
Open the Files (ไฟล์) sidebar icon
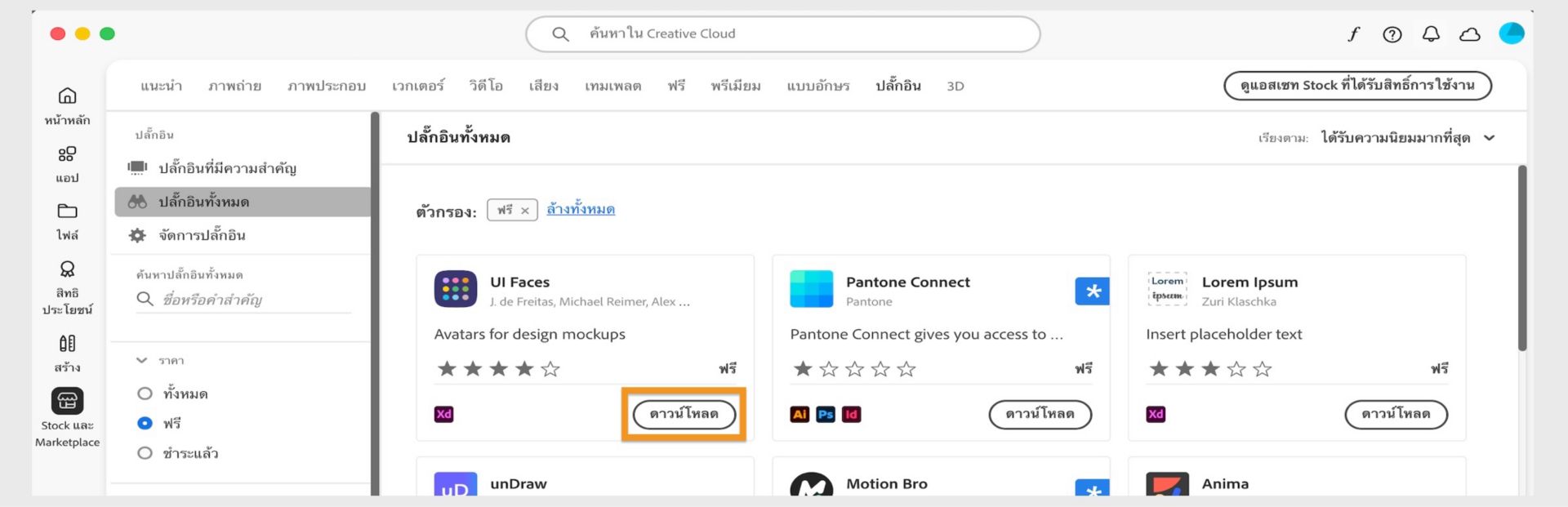pyautogui.click(x=67, y=211)
